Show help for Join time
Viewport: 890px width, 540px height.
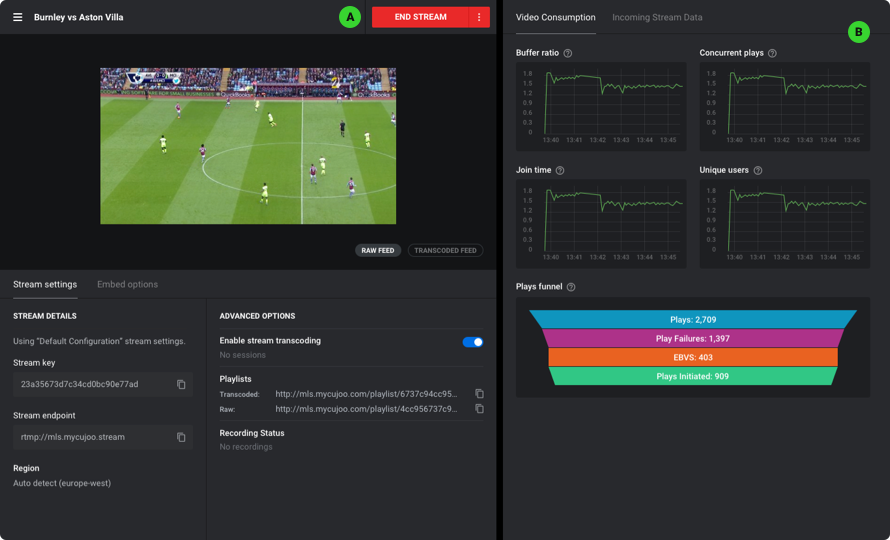click(x=560, y=170)
